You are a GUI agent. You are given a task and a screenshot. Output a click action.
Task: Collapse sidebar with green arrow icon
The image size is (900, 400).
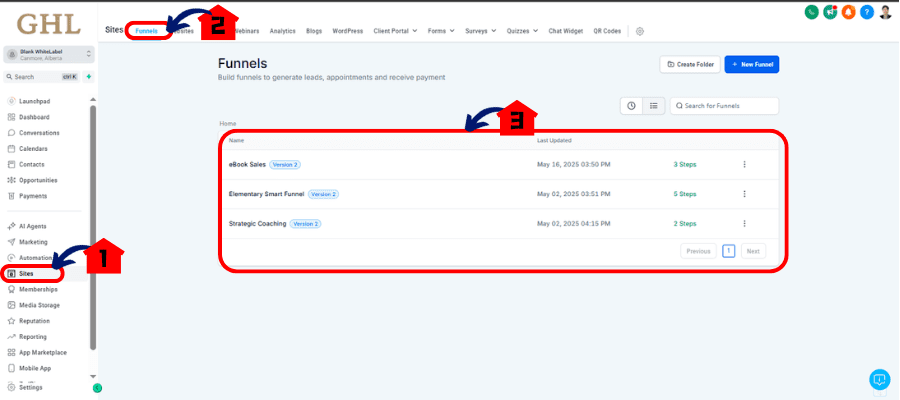tap(98, 388)
